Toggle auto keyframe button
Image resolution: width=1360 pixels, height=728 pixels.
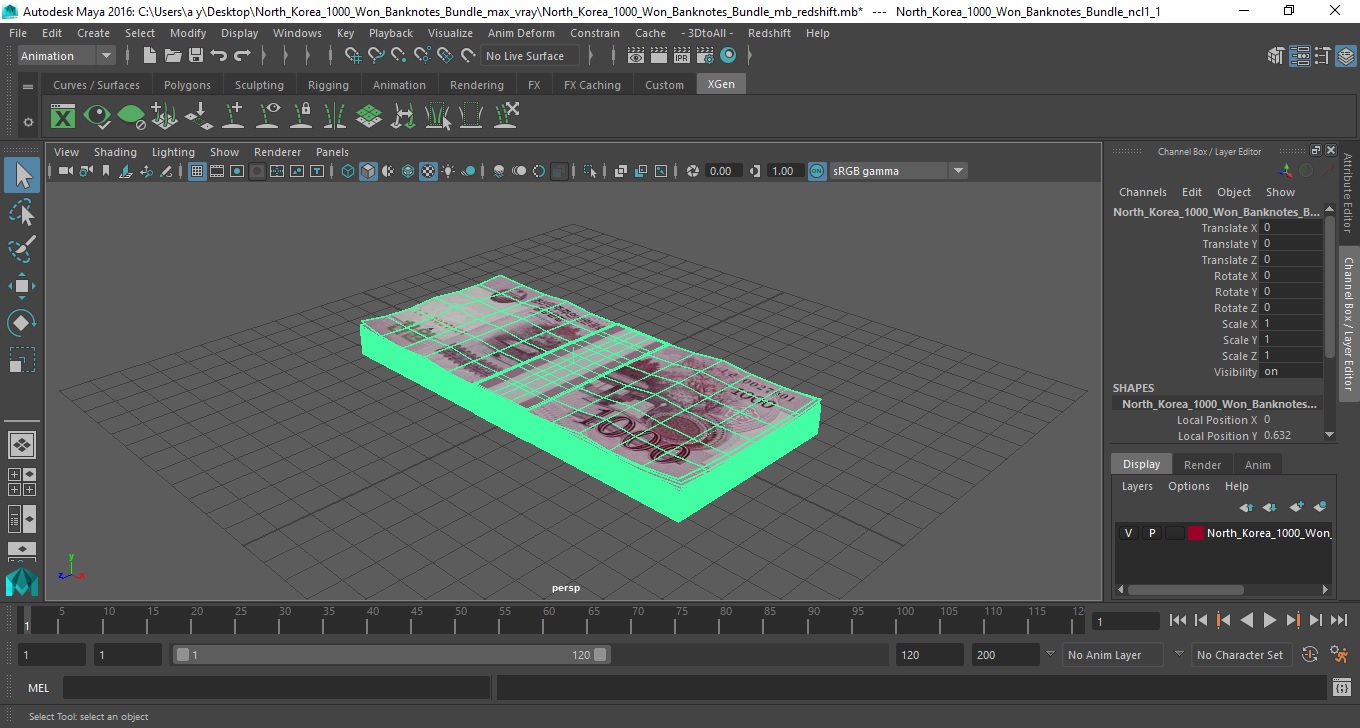tap(1310, 655)
